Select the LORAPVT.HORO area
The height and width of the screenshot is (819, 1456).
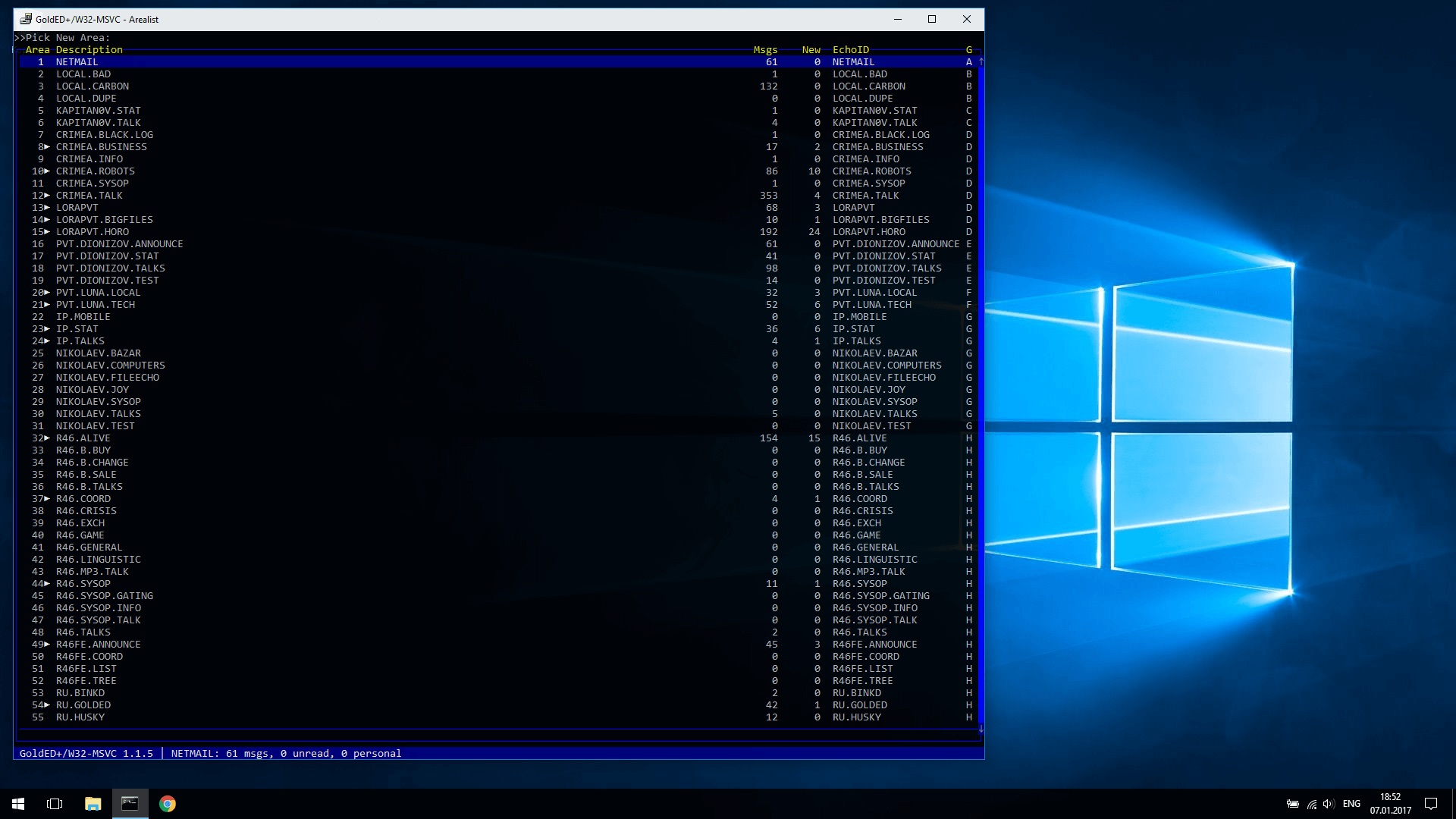pyautogui.click(x=498, y=232)
